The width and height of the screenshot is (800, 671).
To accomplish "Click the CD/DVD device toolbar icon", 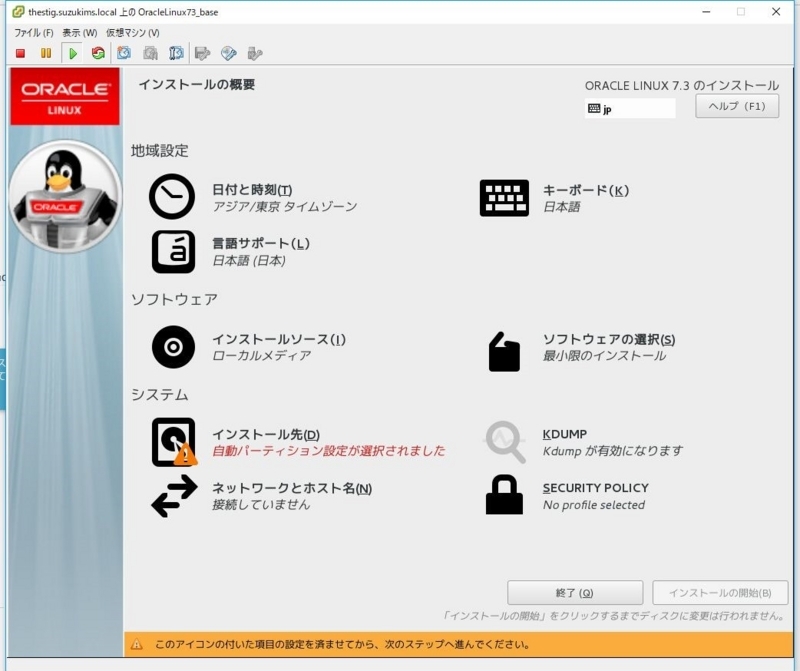I will click(229, 53).
